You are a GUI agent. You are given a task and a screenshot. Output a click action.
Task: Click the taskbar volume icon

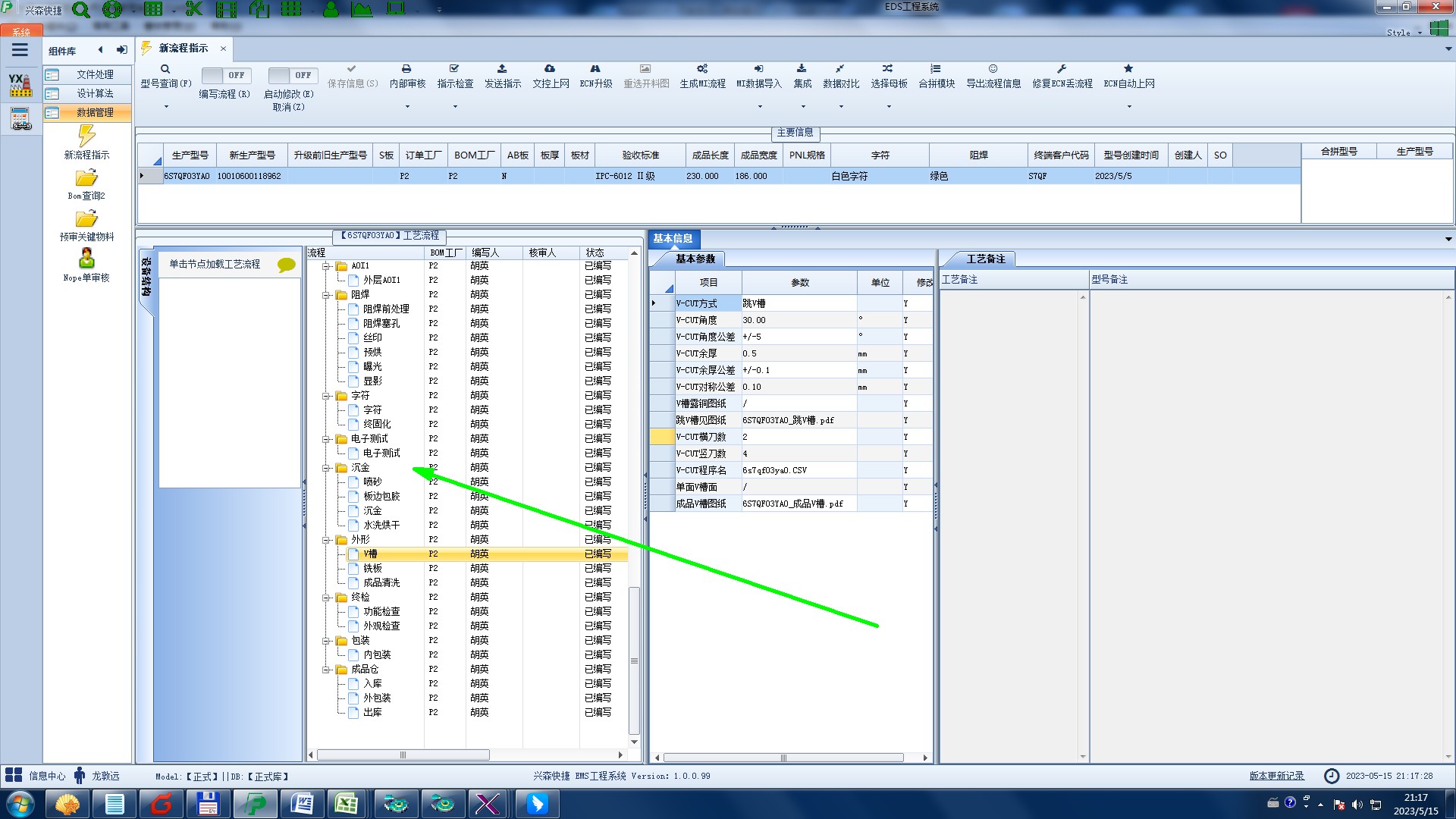(1357, 804)
